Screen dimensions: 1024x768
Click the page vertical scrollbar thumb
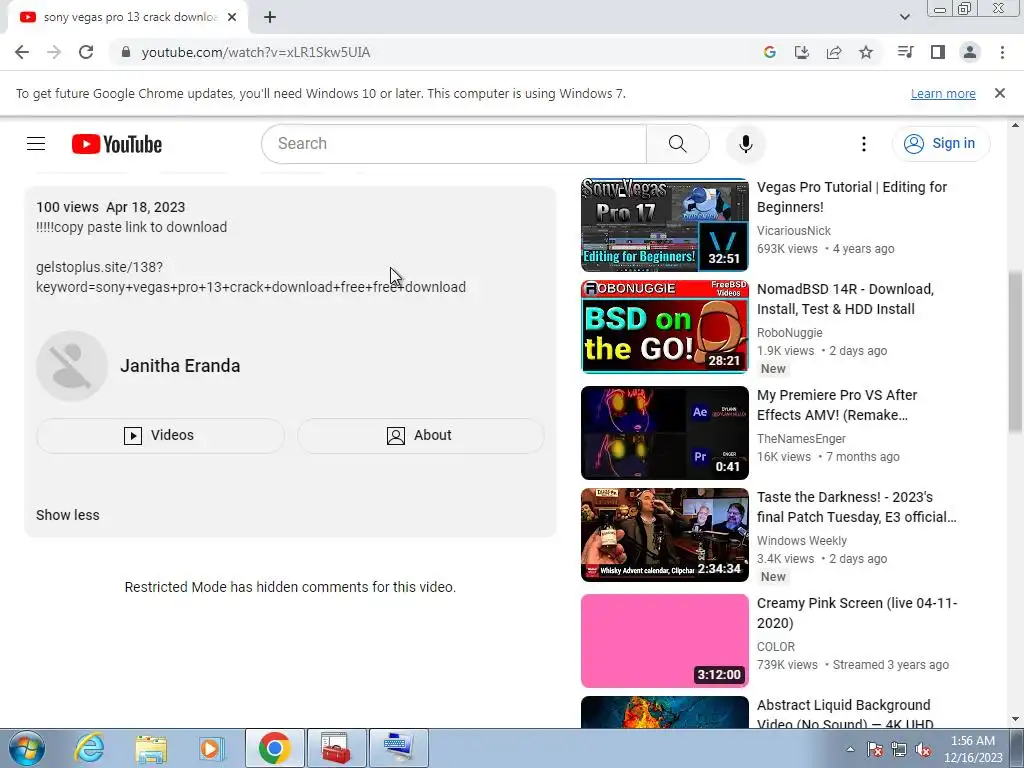pos(1015,351)
